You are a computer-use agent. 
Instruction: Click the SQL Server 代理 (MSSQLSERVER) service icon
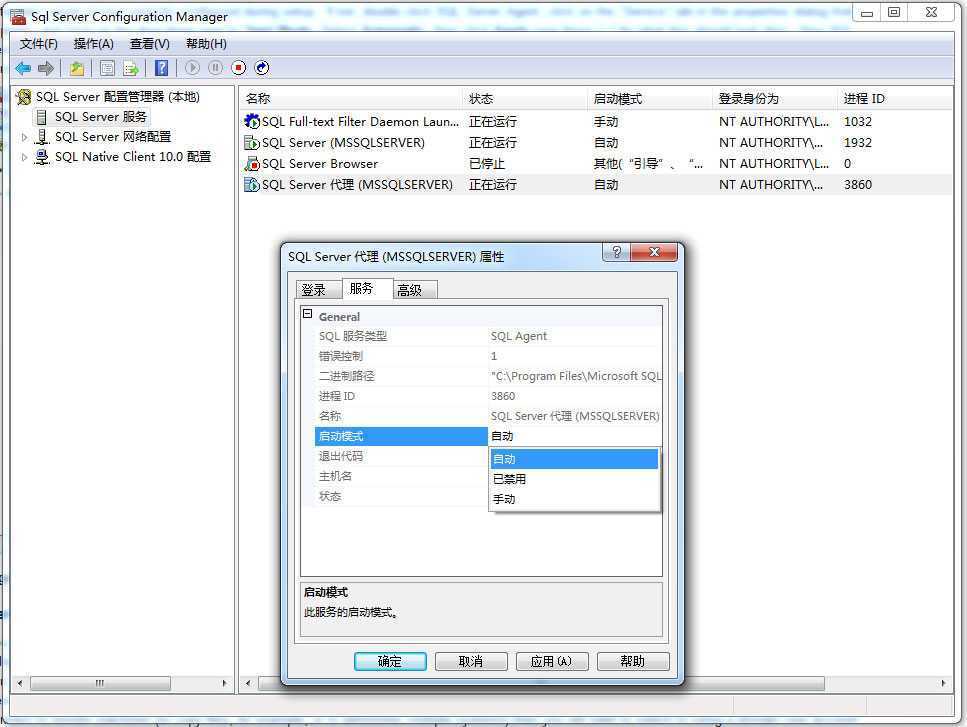click(252, 184)
